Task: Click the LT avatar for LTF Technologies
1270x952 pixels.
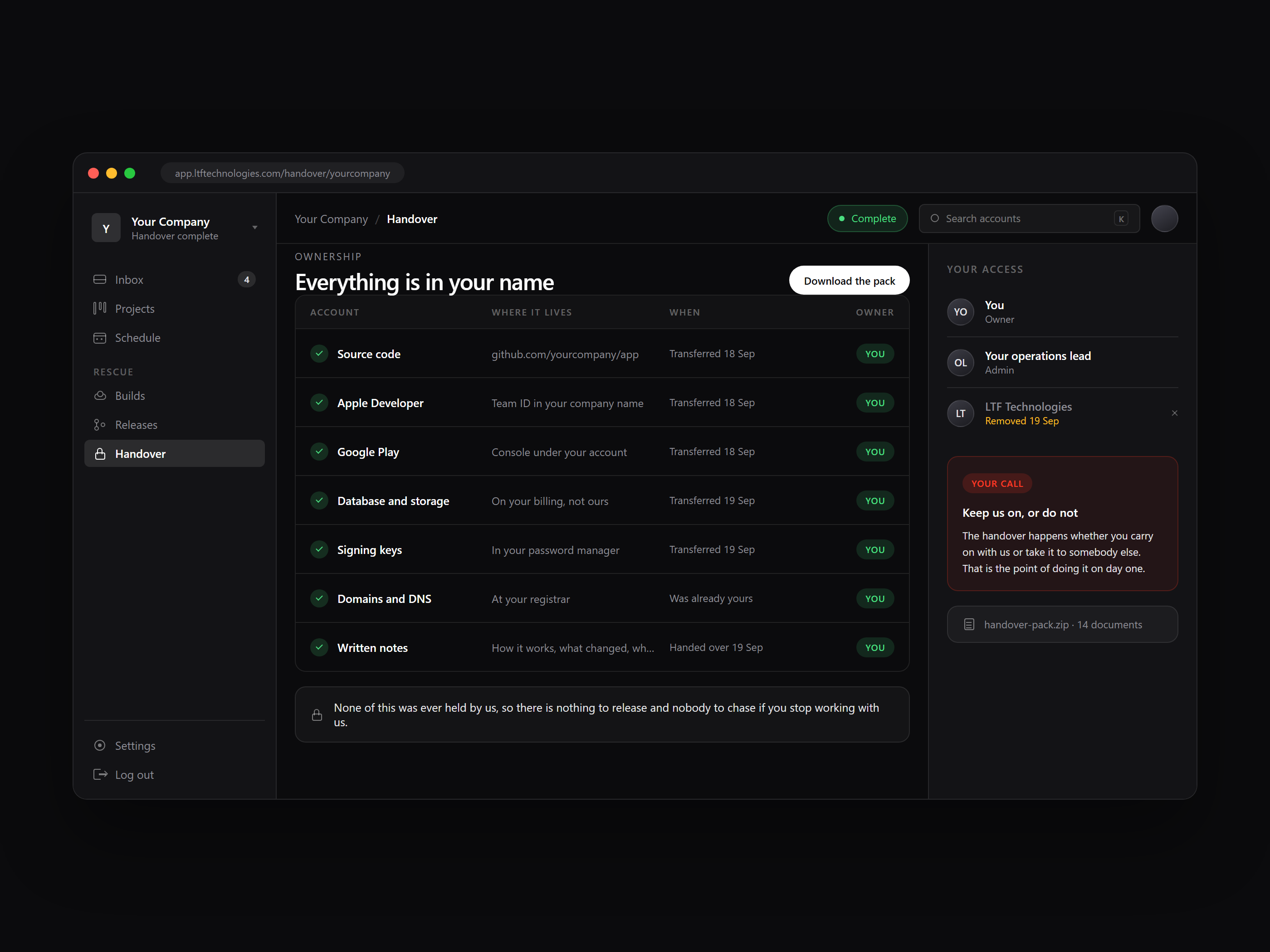Action: 961,414
